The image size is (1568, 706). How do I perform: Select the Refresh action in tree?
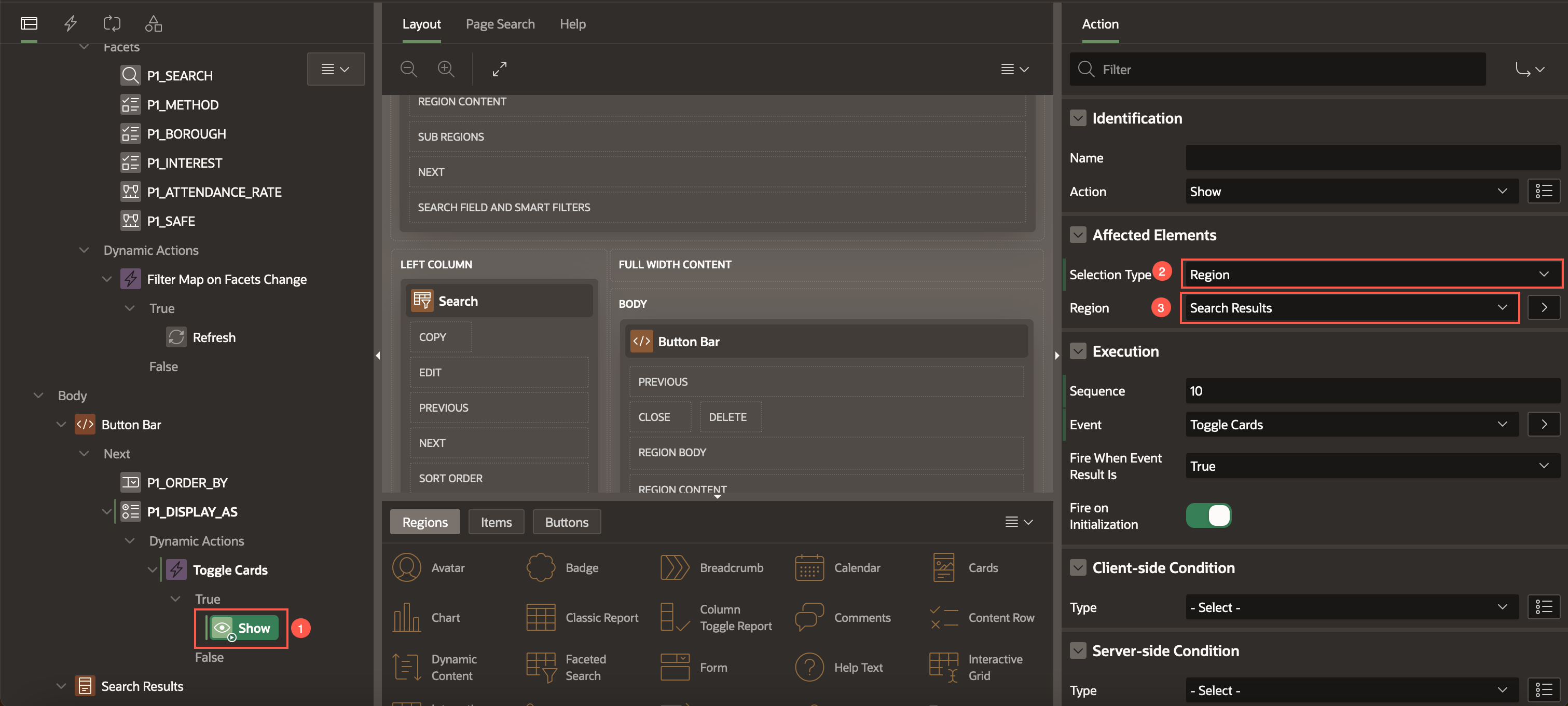213,337
